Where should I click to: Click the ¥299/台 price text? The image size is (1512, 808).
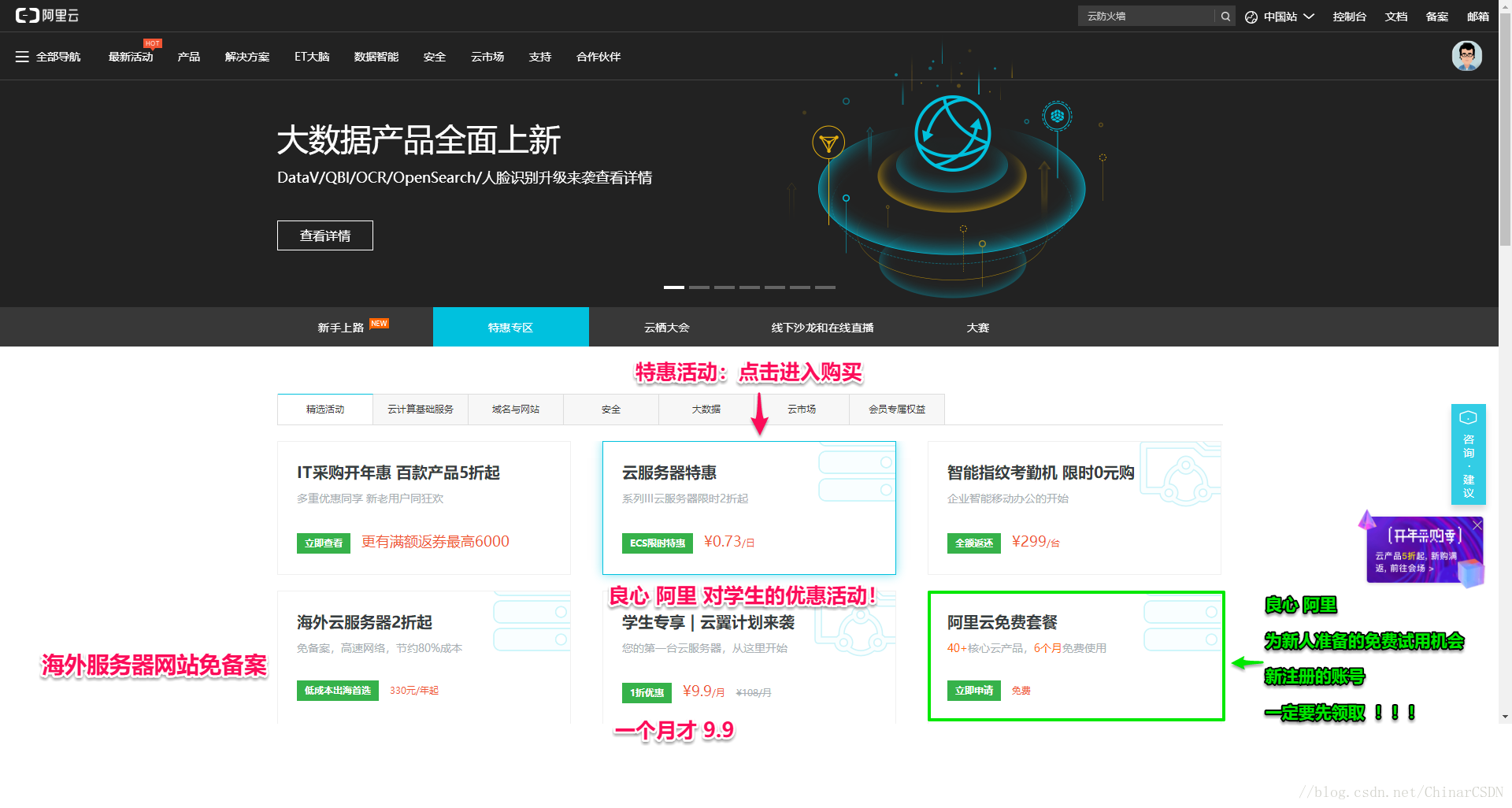point(1036,542)
